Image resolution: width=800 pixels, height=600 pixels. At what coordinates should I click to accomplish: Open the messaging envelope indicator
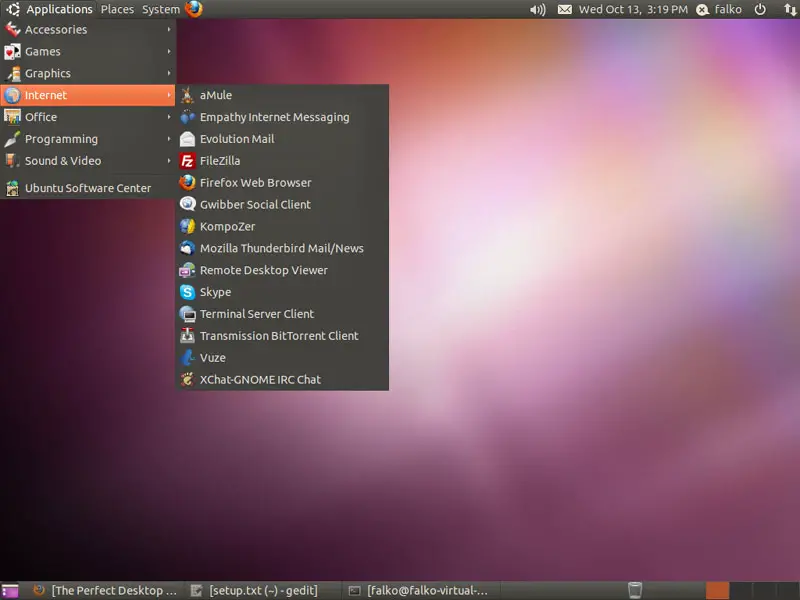point(564,10)
